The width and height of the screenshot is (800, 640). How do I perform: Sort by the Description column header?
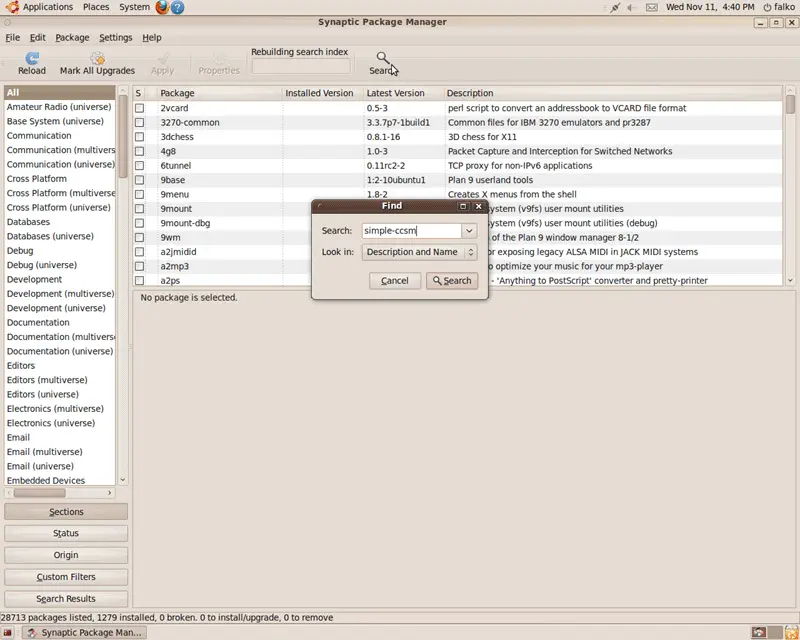[613, 93]
